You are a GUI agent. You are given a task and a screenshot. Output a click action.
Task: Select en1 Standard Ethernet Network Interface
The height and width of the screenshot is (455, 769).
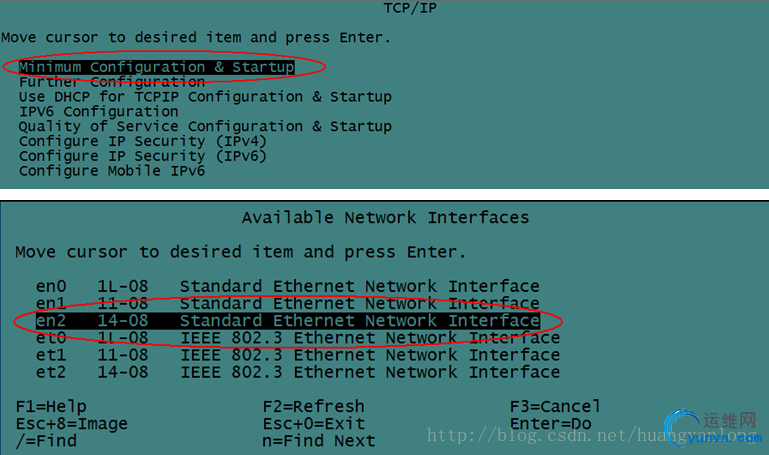pos(287,304)
